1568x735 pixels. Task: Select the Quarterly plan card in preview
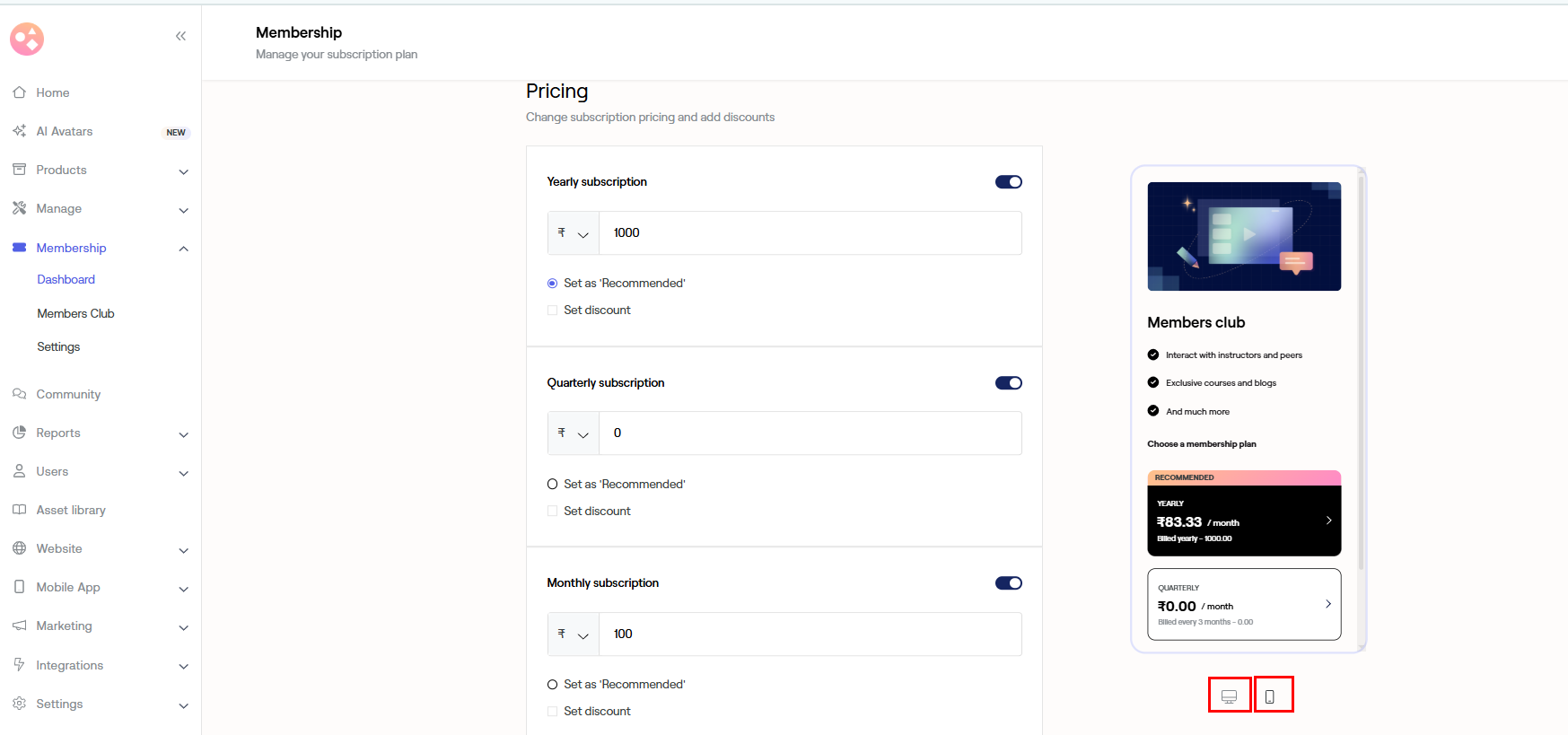[x=1243, y=604]
